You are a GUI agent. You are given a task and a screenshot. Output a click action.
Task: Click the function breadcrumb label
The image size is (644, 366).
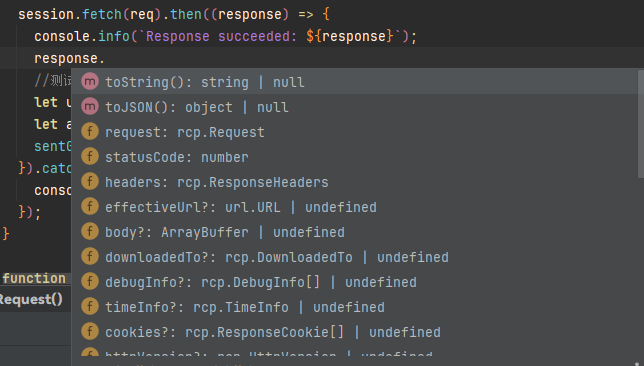click(x=34, y=278)
